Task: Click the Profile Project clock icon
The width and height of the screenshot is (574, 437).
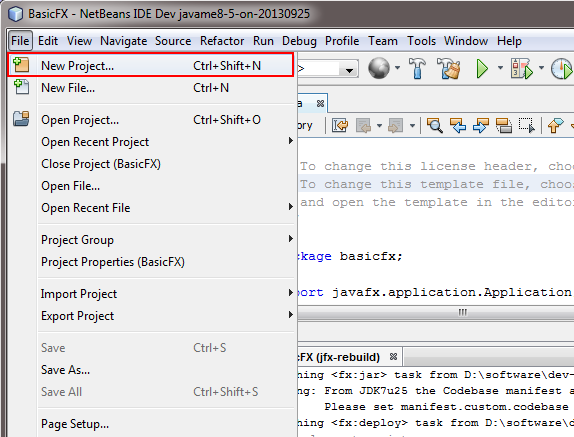Action: [562, 68]
